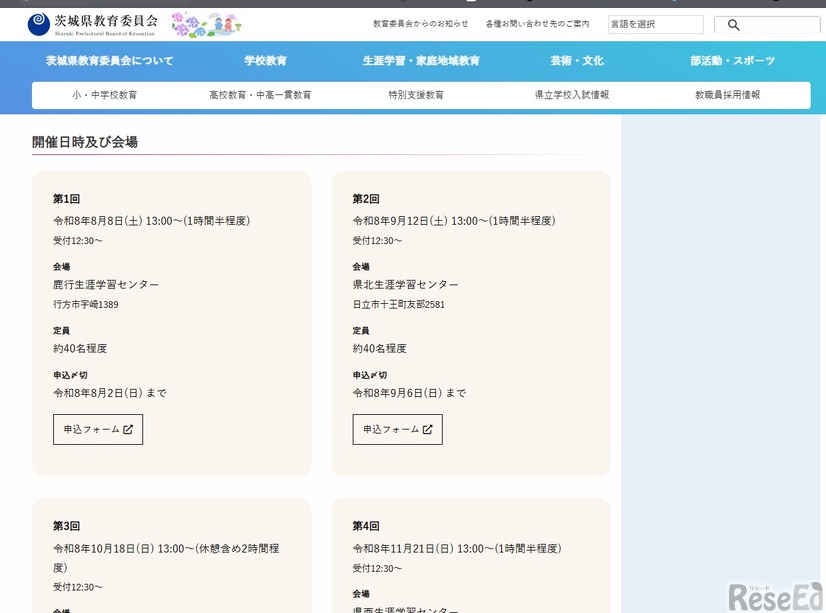Click deadline 令和8年8月2日(日) まで
Image resolution: width=826 pixels, height=613 pixels.
coord(110,393)
